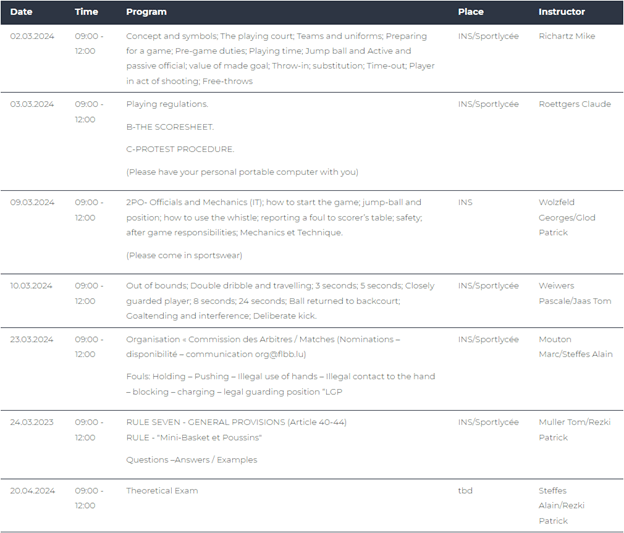Click the 03.03.2024 date entry
This screenshot has height=533, width=624.
(32, 104)
